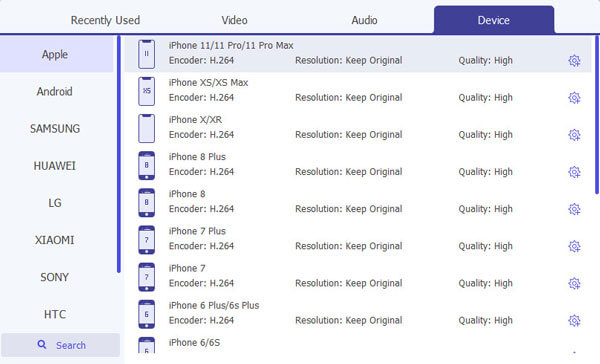Open settings gear for iPhone 6 Plus/6s Plus
Screen dimensions: 600x364
click(x=574, y=320)
